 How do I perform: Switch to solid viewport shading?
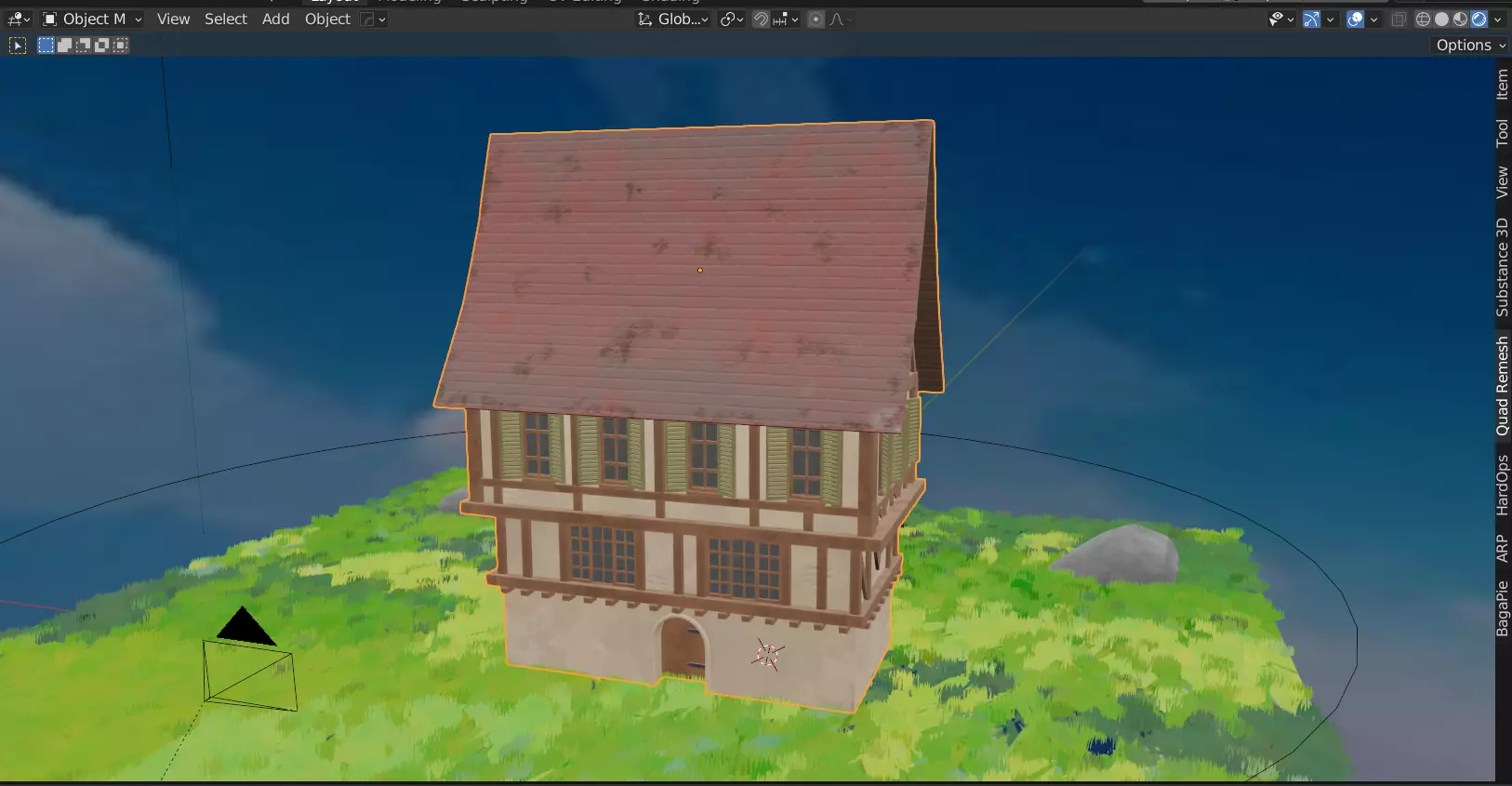coord(1441,19)
